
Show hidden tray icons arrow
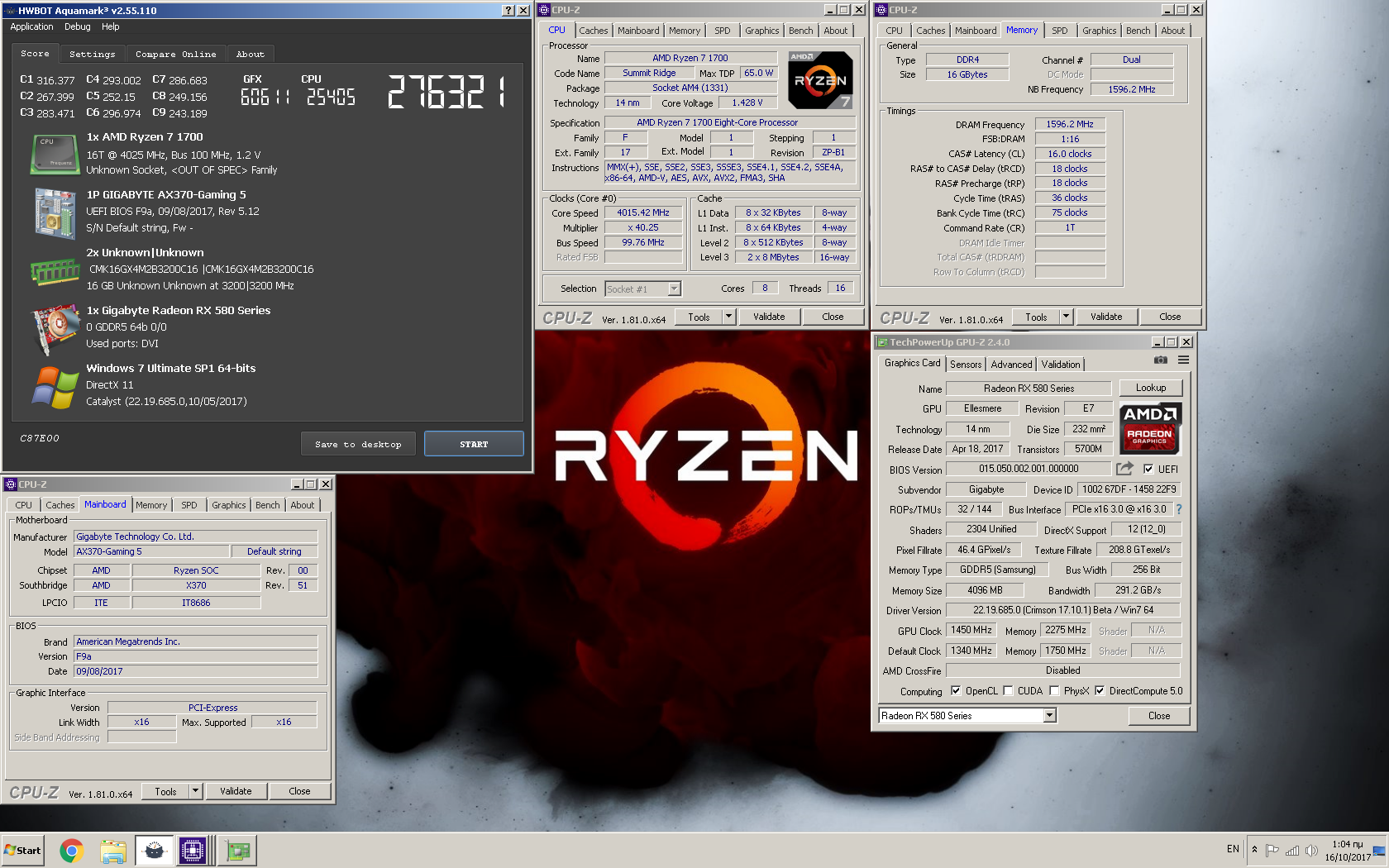[1254, 850]
